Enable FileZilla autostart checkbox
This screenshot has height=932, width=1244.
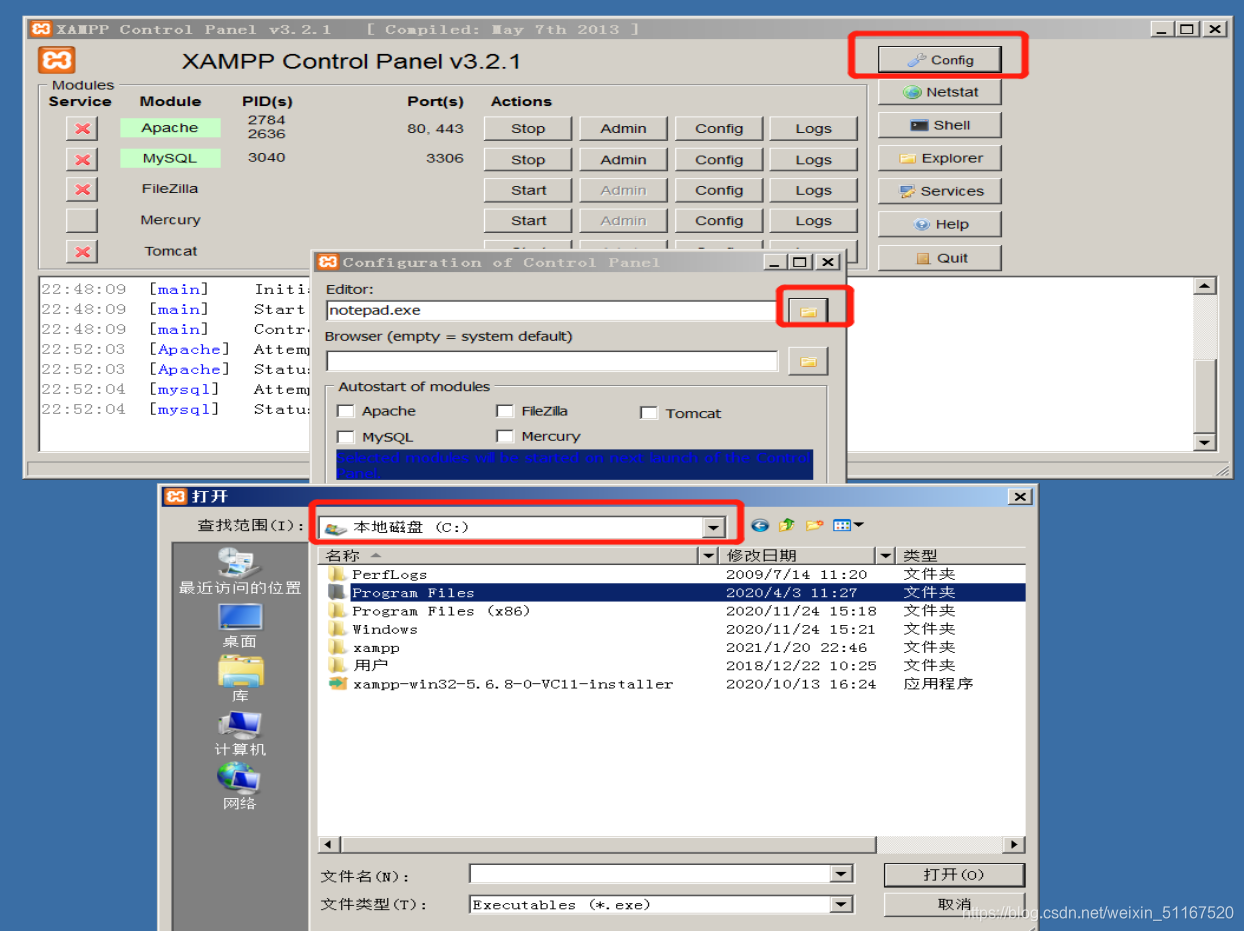click(505, 411)
